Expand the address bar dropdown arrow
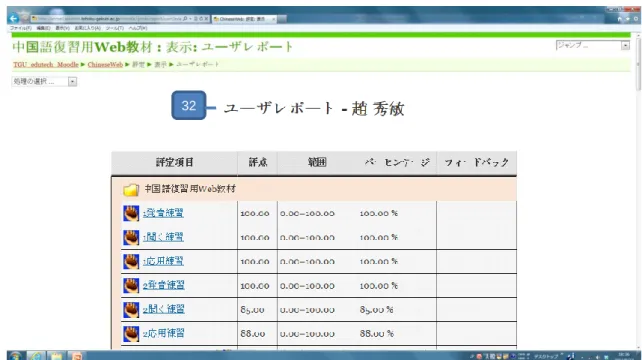Screen dimensions: 642x360 (190, 19)
